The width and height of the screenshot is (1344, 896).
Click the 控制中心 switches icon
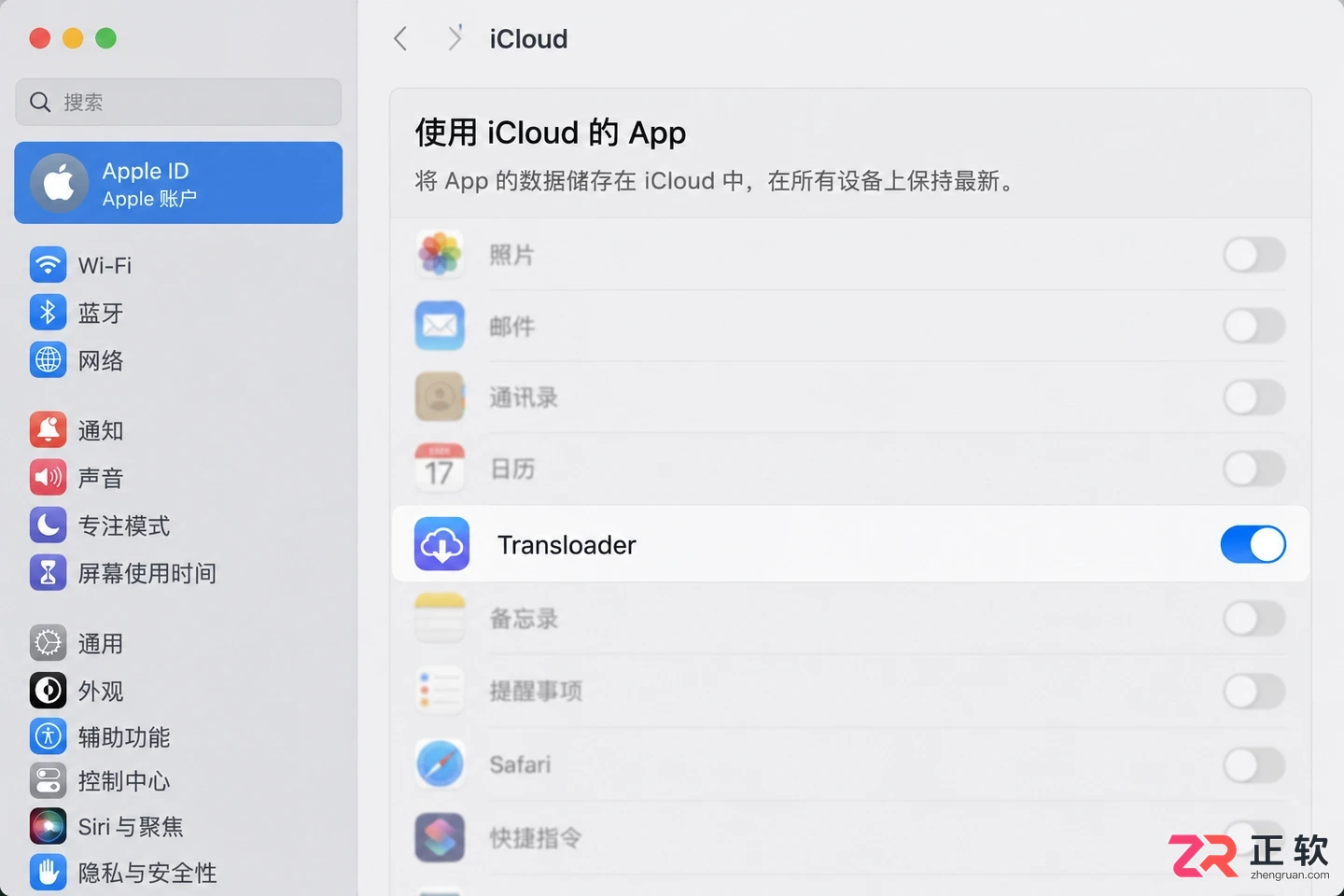48,781
